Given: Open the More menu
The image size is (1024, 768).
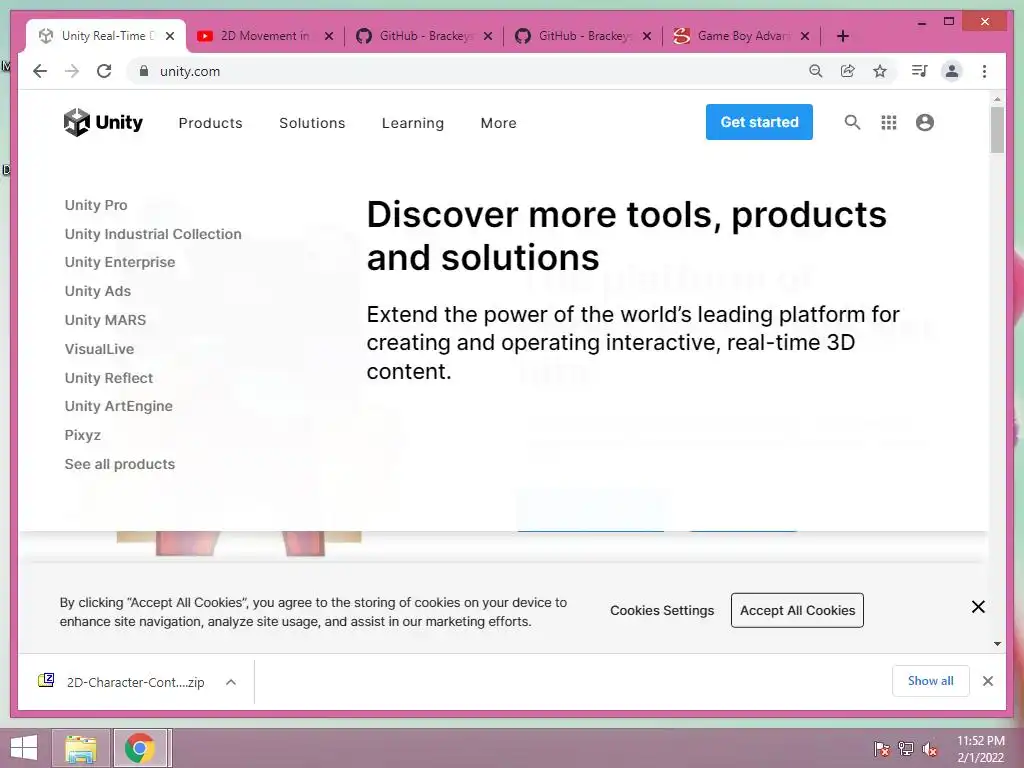Looking at the screenshot, I should pos(498,123).
